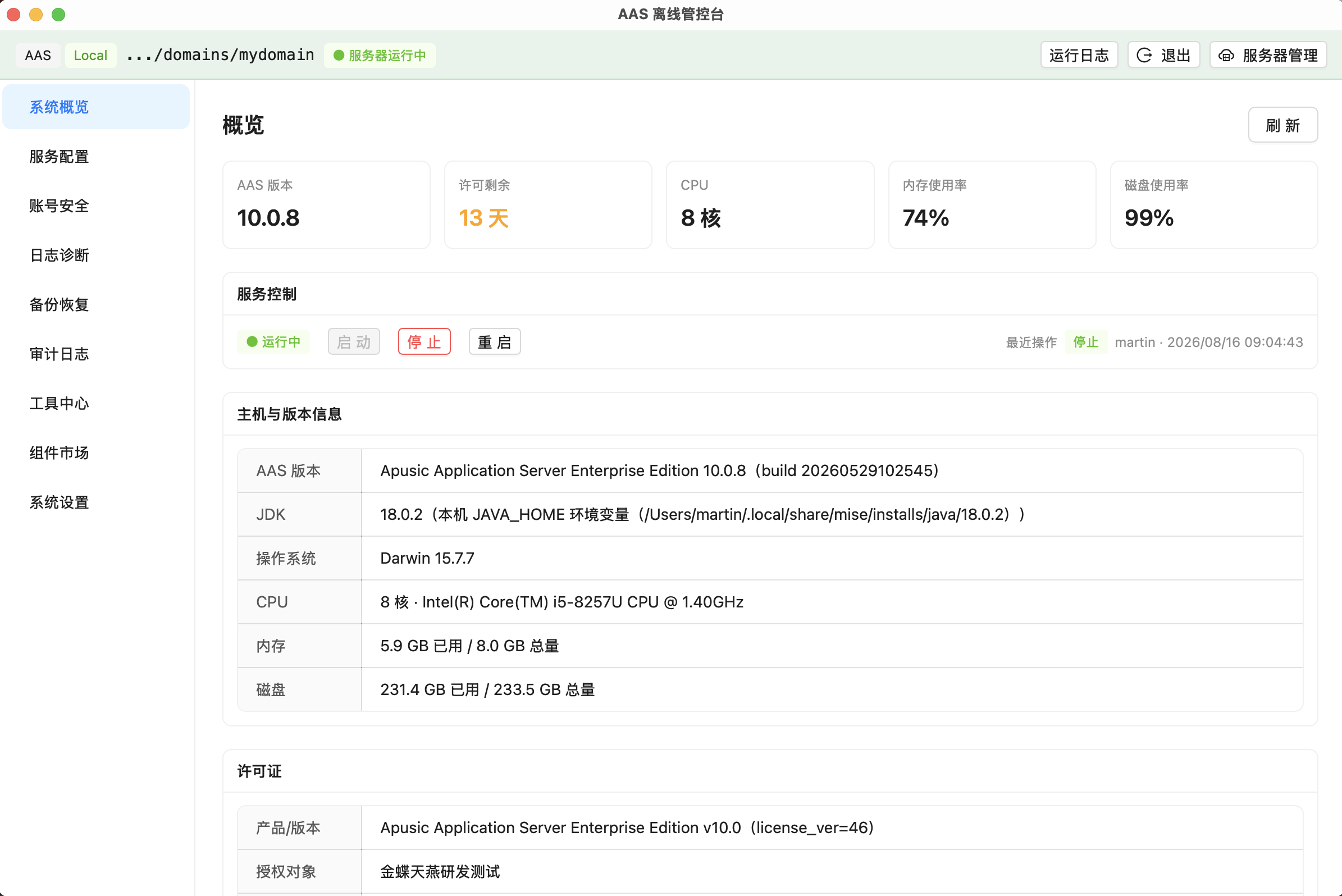The width and height of the screenshot is (1342, 896).
Task: Go to 组件市场
Action: [x=96, y=453]
